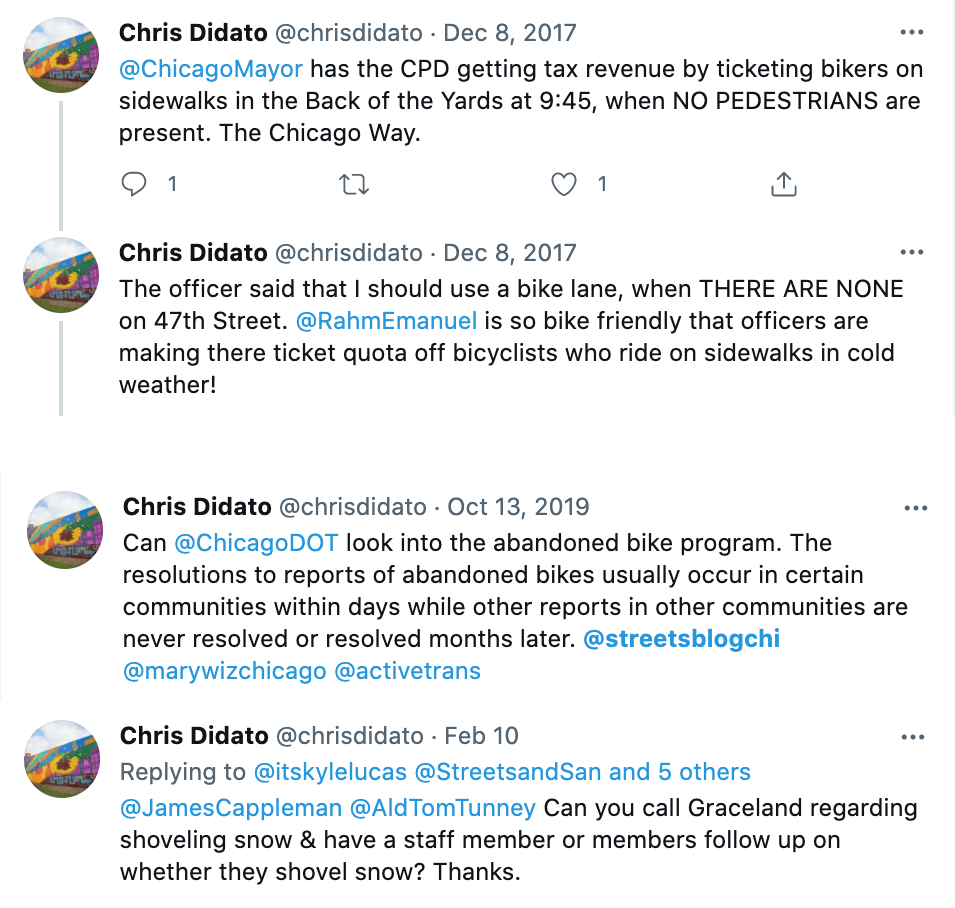Retweet the CPD ticketing bikers tweet

tap(352, 184)
